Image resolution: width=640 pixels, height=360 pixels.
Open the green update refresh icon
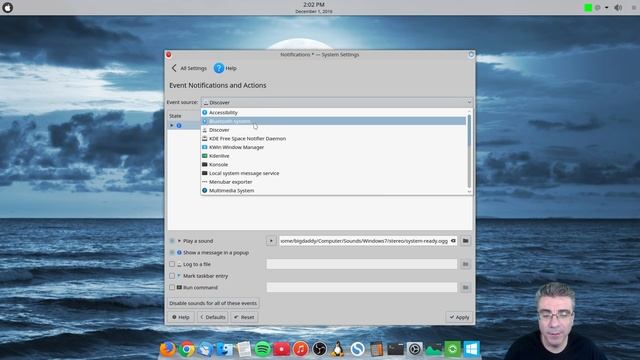click(452, 349)
